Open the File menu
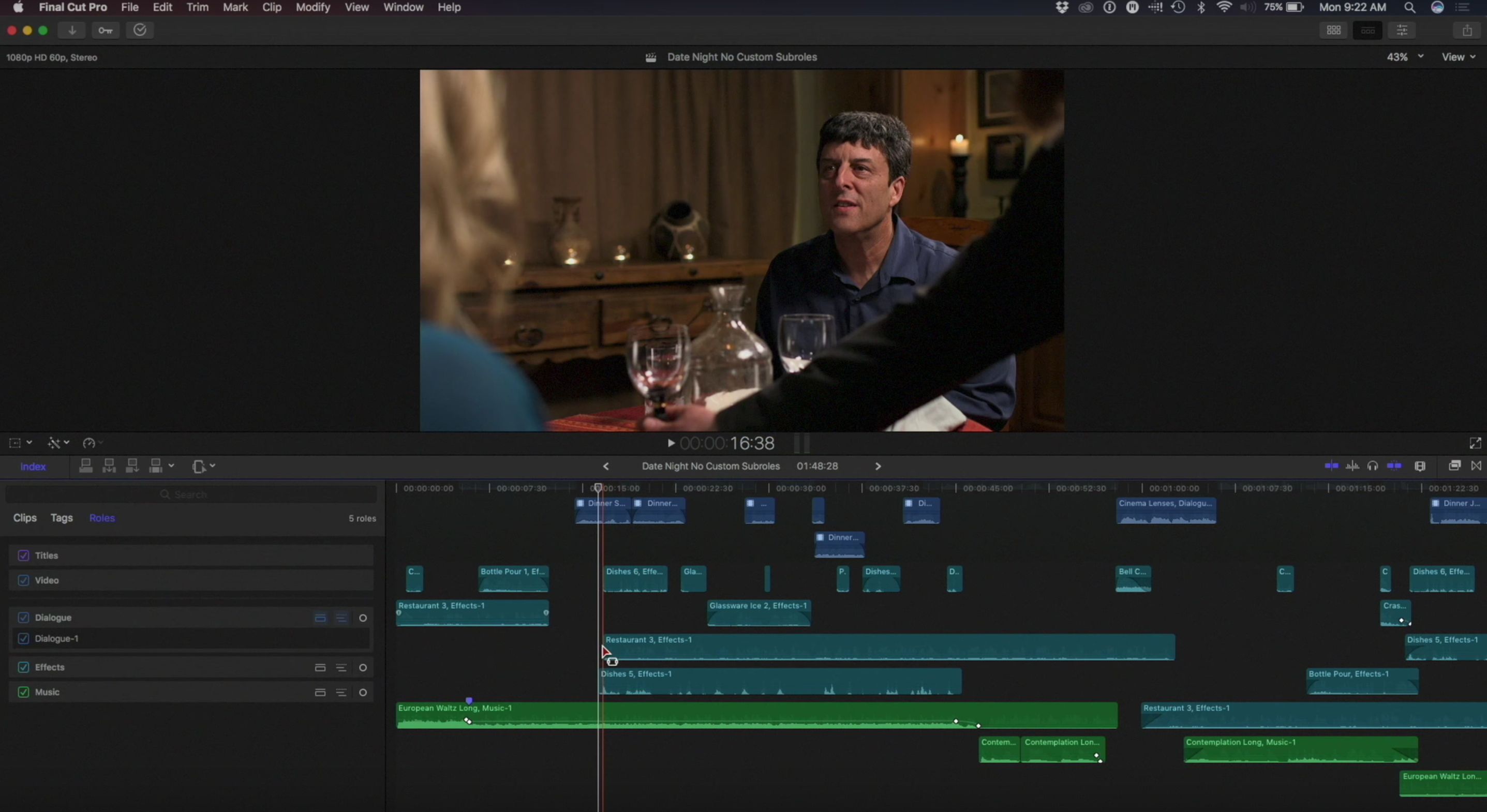Screen dimensions: 1487x812 click(x=130, y=7)
